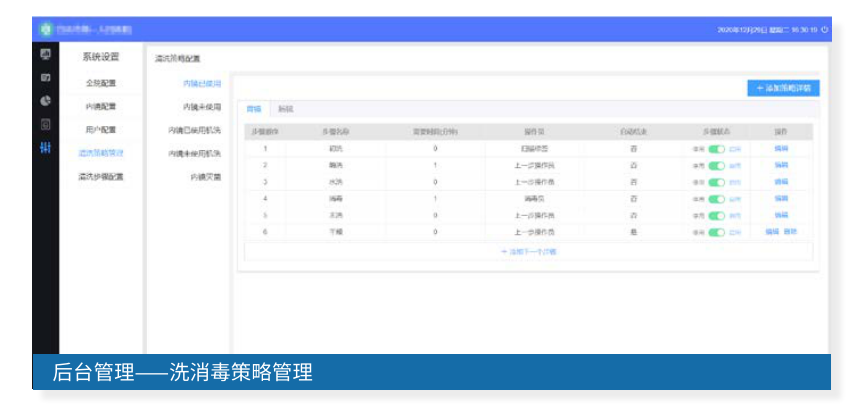
Task: Disable the step 4 消毒 status switch
Action: [717, 199]
